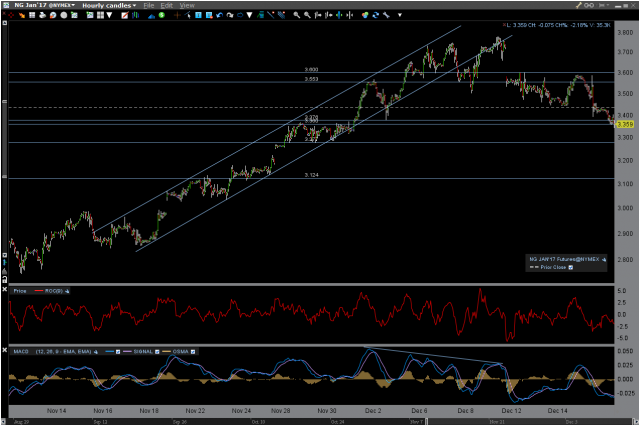The width and height of the screenshot is (640, 426).
Task: Click the highlighted 3.359 current price label
Action: pos(625,124)
